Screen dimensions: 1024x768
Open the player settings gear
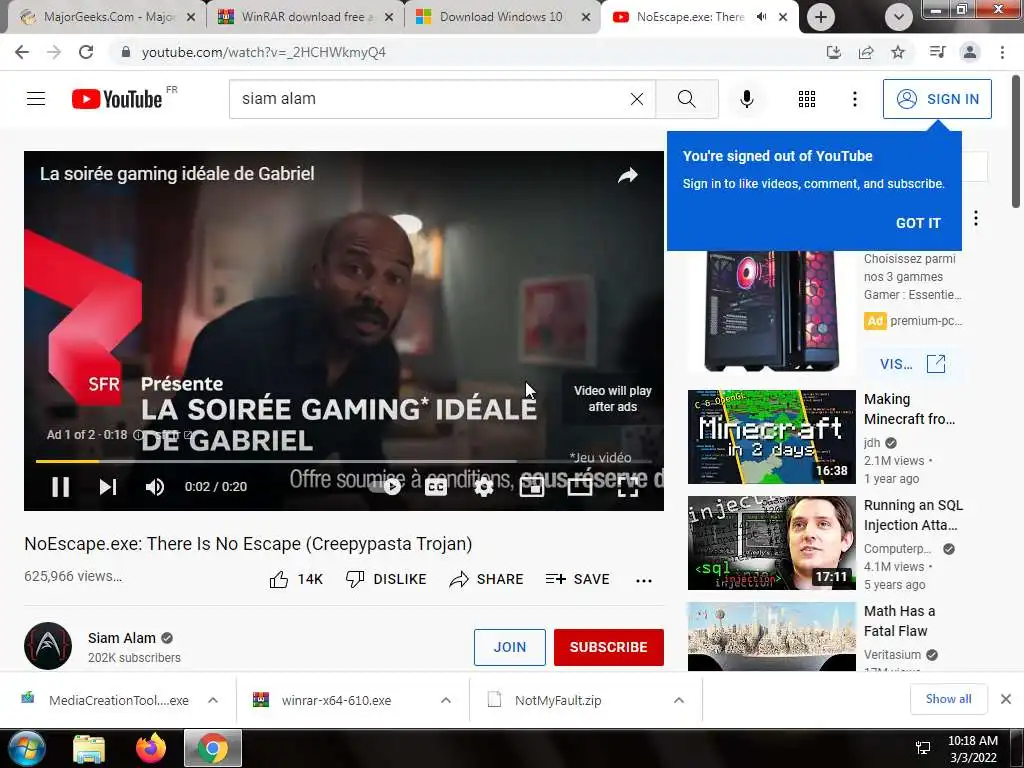point(483,487)
